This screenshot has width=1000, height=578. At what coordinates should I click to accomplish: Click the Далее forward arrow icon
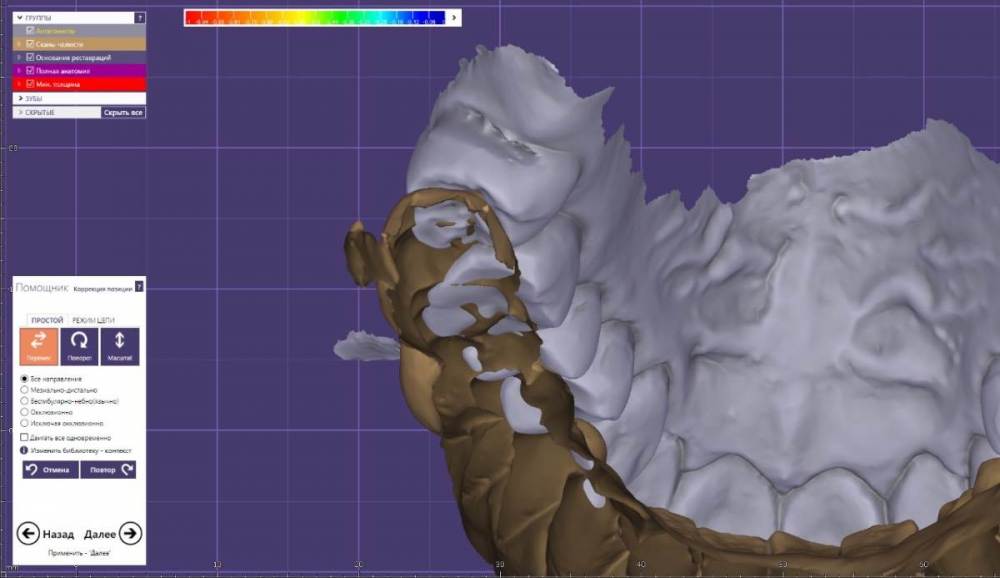click(x=130, y=533)
